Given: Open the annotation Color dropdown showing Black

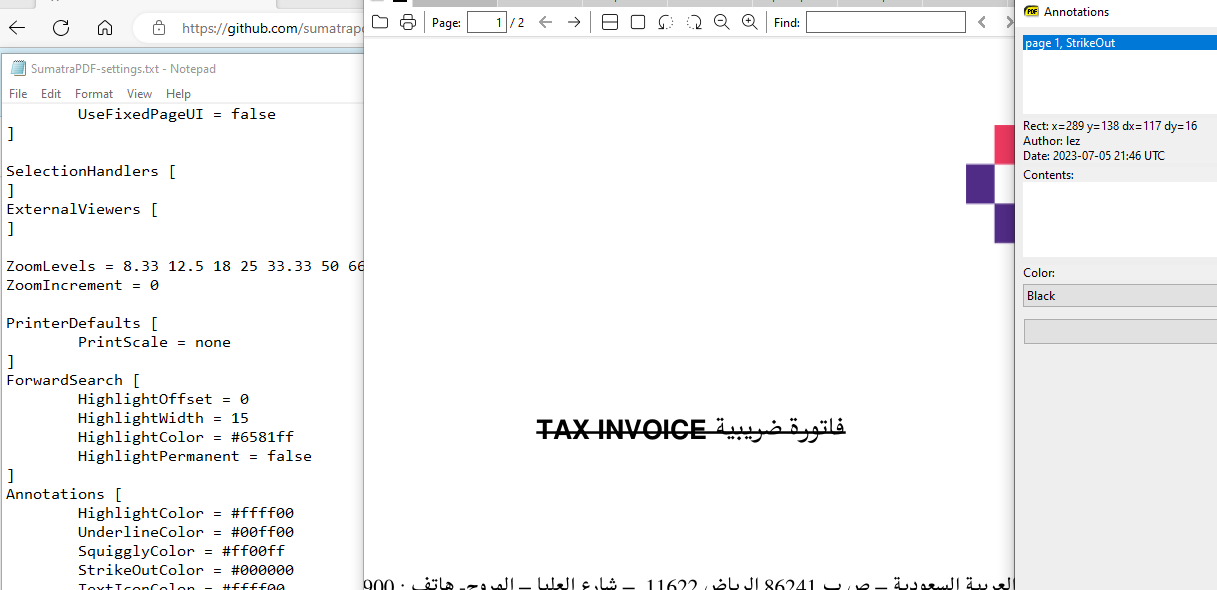Looking at the screenshot, I should (1119, 295).
